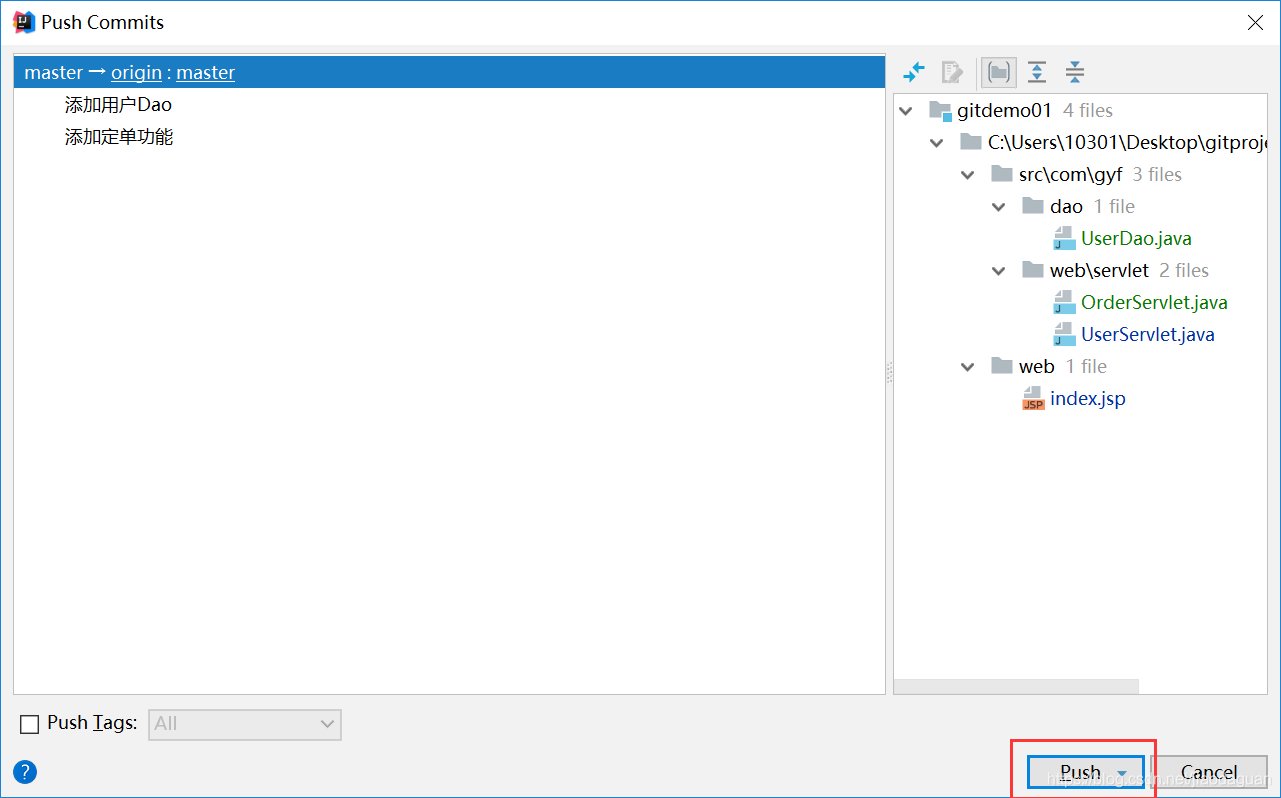The width and height of the screenshot is (1281, 798).
Task: Click the gitdemo01 module folder icon
Action: pyautogui.click(x=939, y=111)
